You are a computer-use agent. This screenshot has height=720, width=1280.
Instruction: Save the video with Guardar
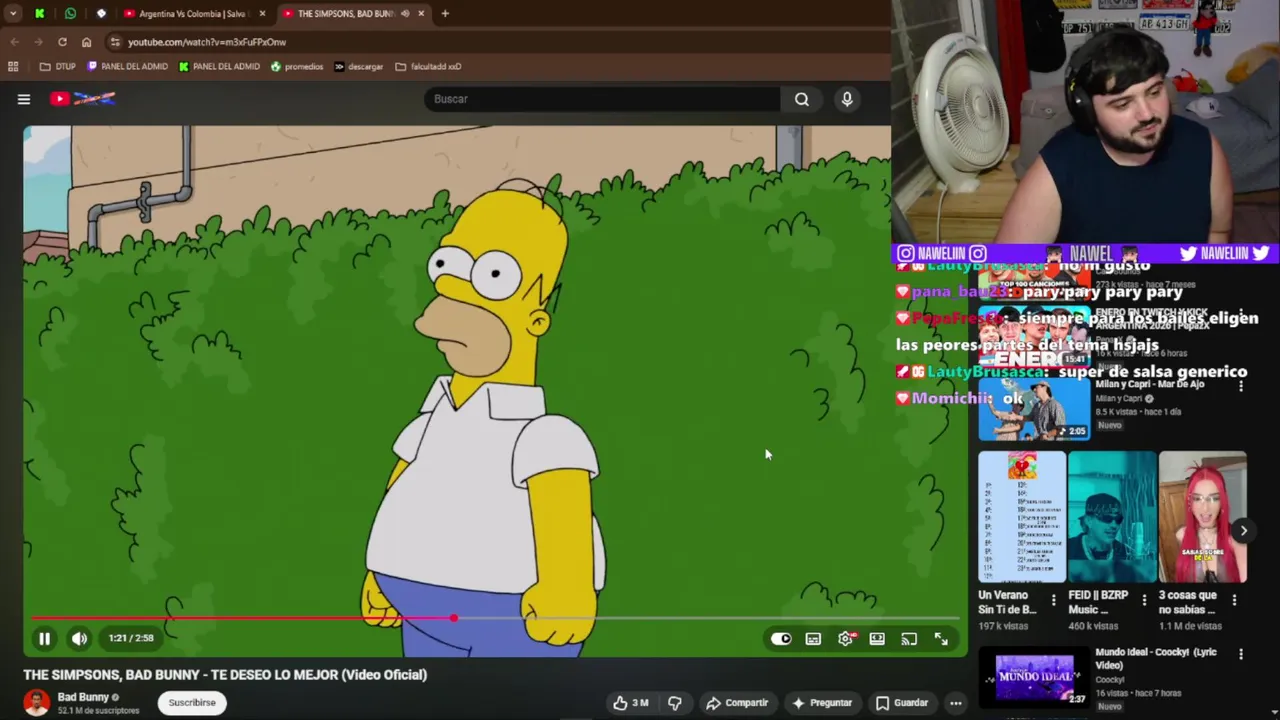901,703
